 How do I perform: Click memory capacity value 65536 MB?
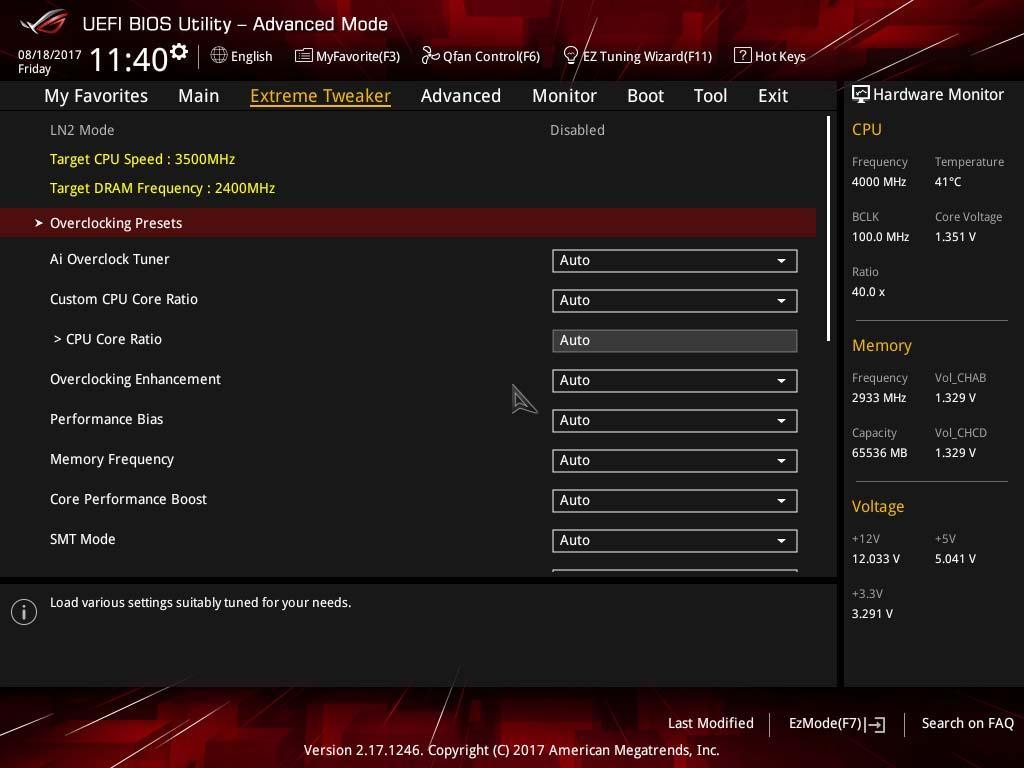[x=880, y=453]
